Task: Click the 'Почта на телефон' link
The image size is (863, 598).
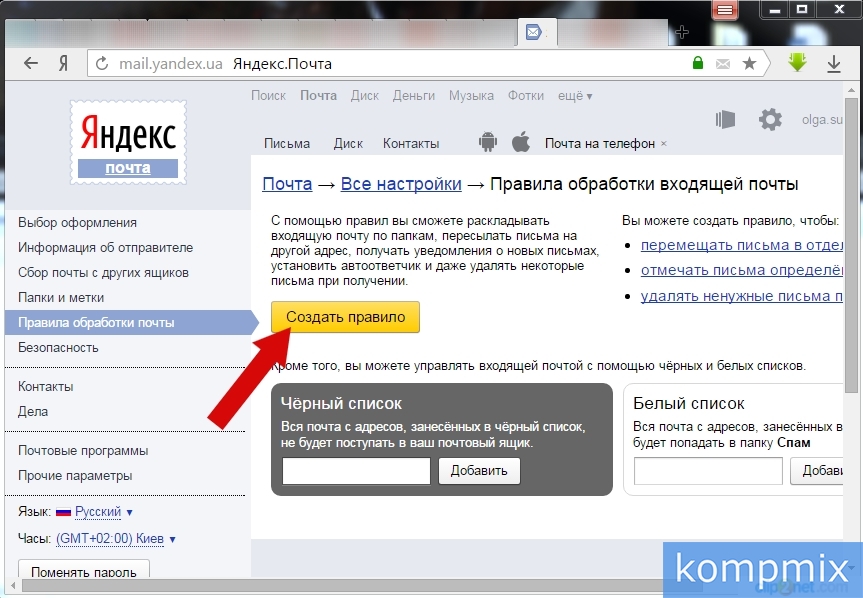Action: click(600, 144)
